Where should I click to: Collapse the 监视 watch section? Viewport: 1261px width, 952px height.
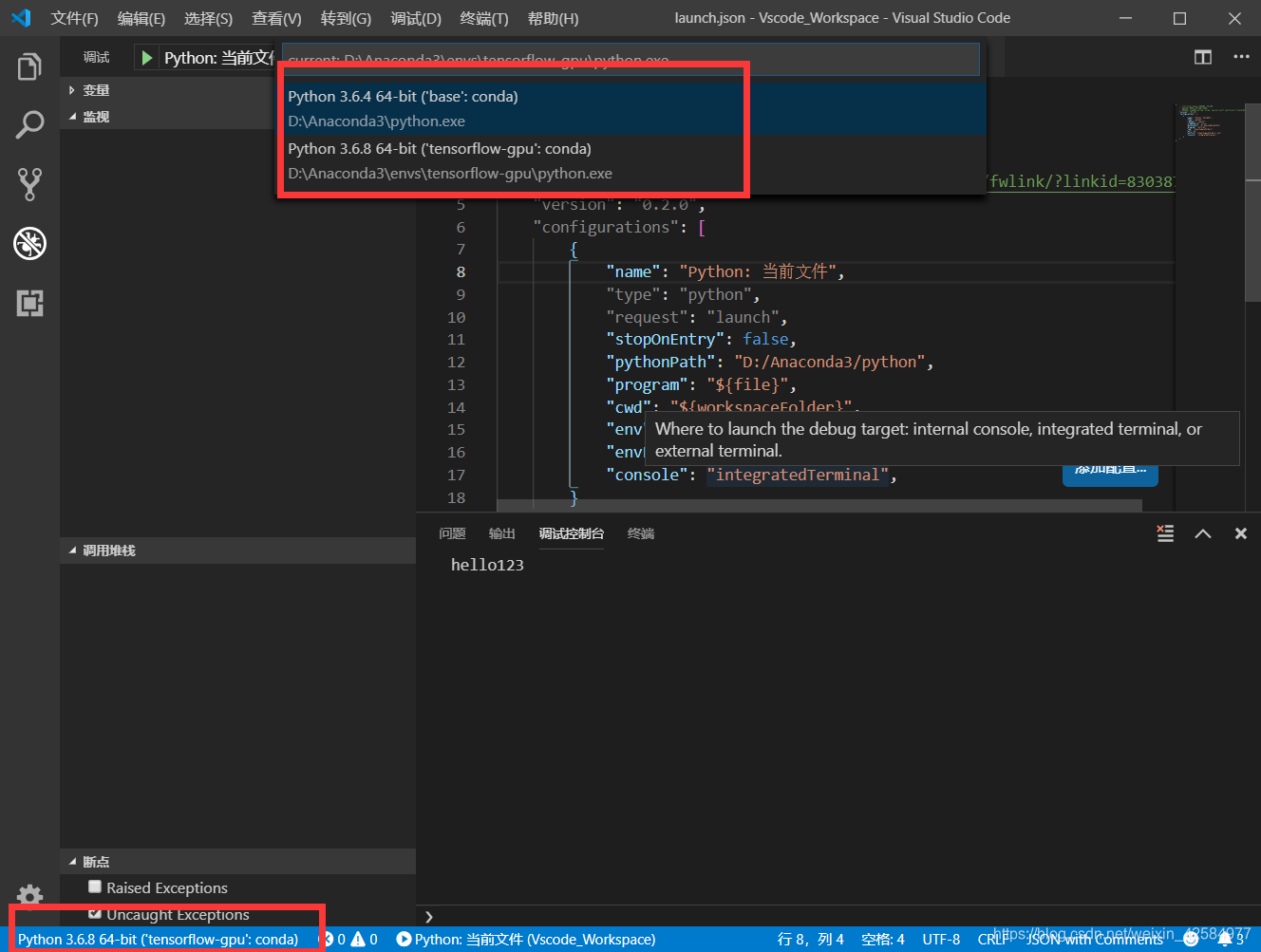click(x=93, y=116)
